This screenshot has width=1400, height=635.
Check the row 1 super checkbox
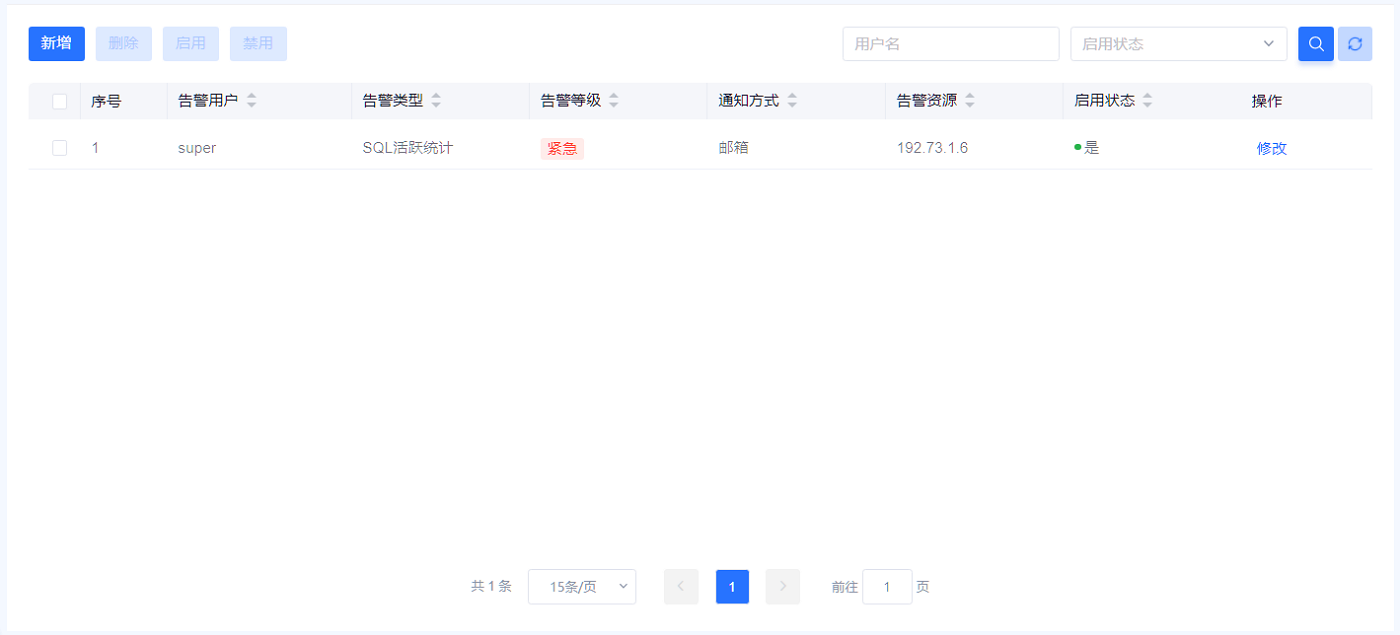tap(60, 148)
